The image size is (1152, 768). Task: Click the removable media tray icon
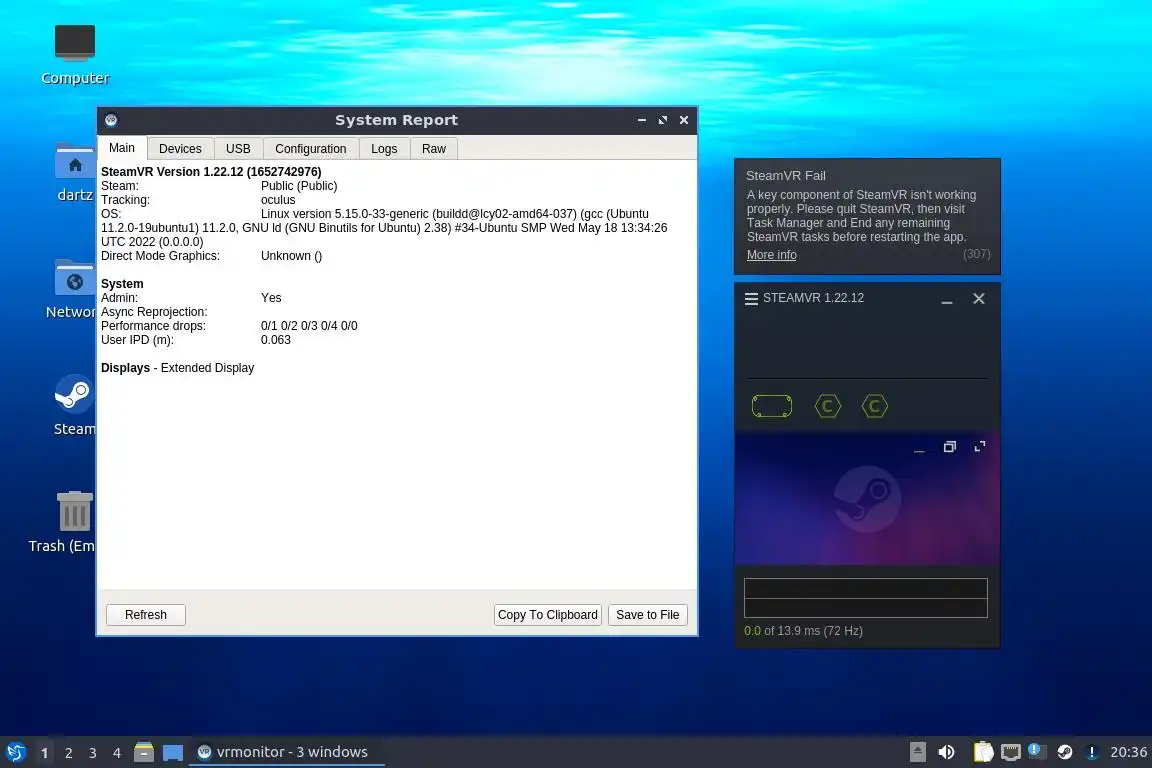click(x=918, y=752)
